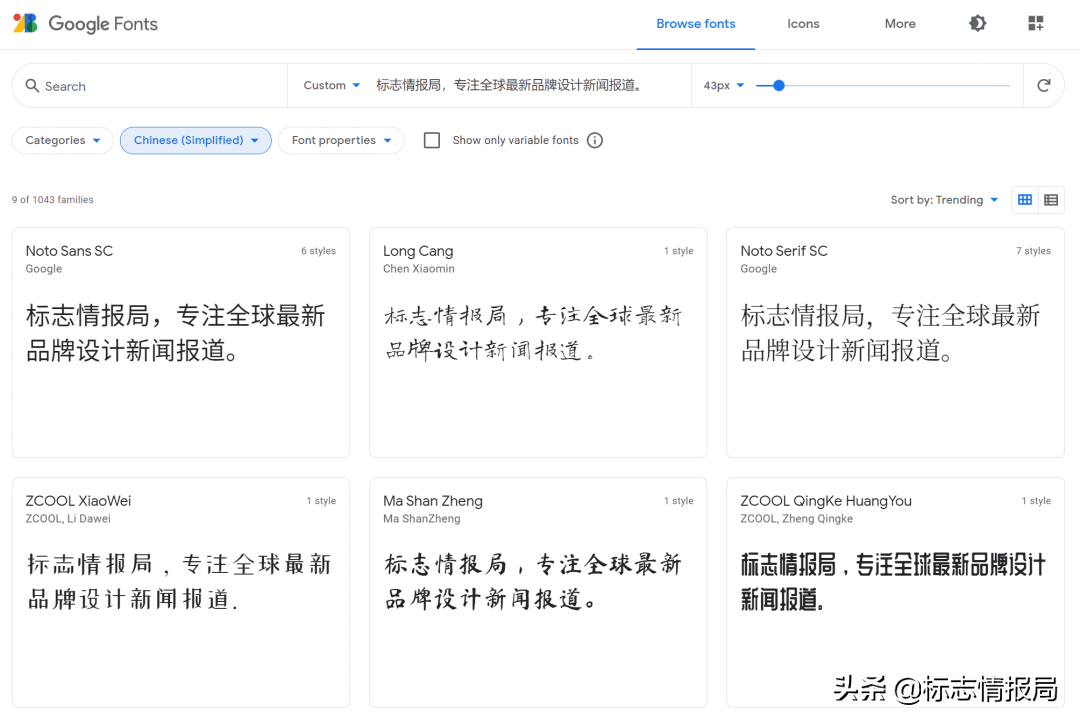Go to the Icons tab
The height and width of the screenshot is (724, 1080).
coord(803,24)
